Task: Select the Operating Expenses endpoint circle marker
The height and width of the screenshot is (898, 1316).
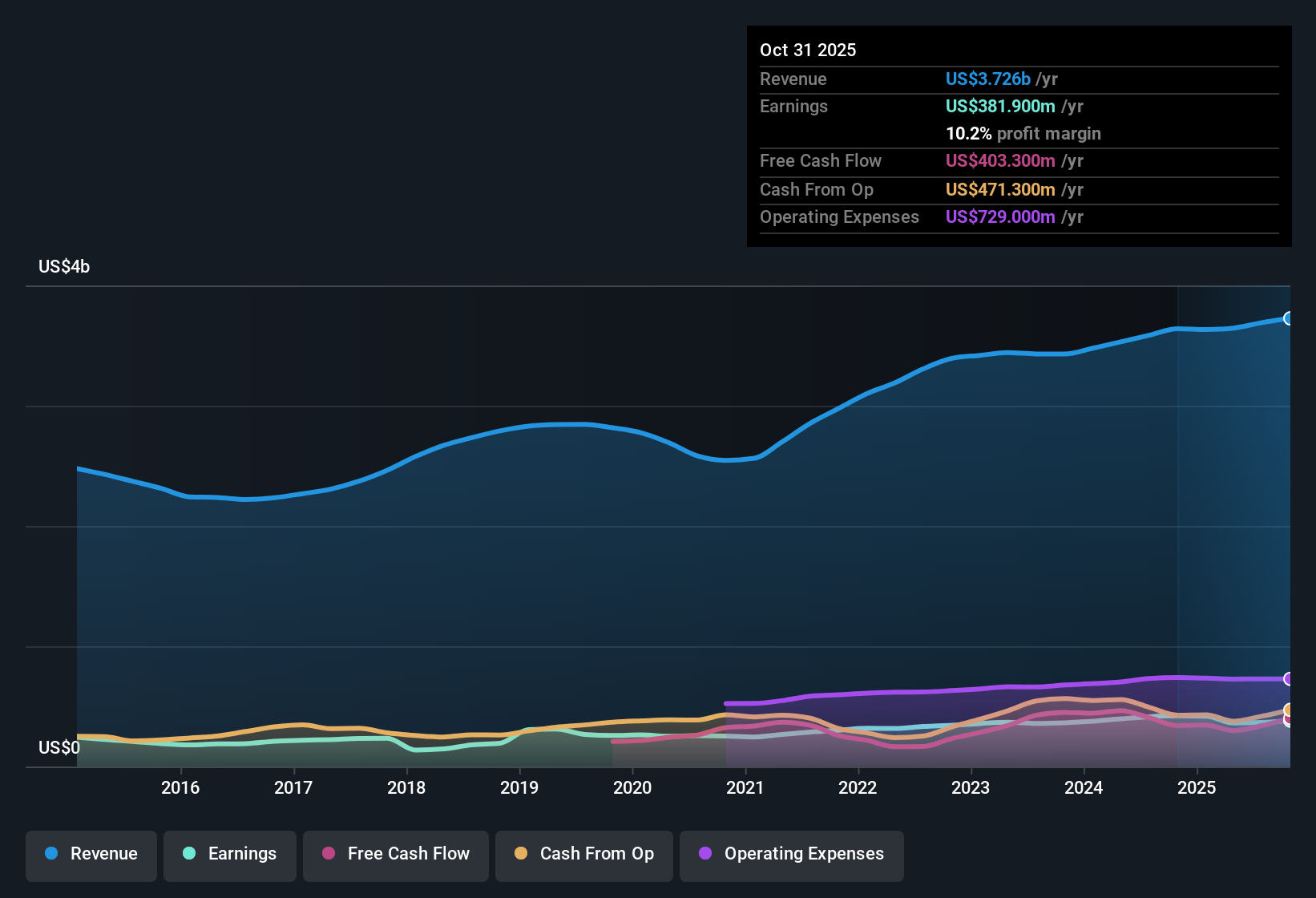Action: [1288, 679]
